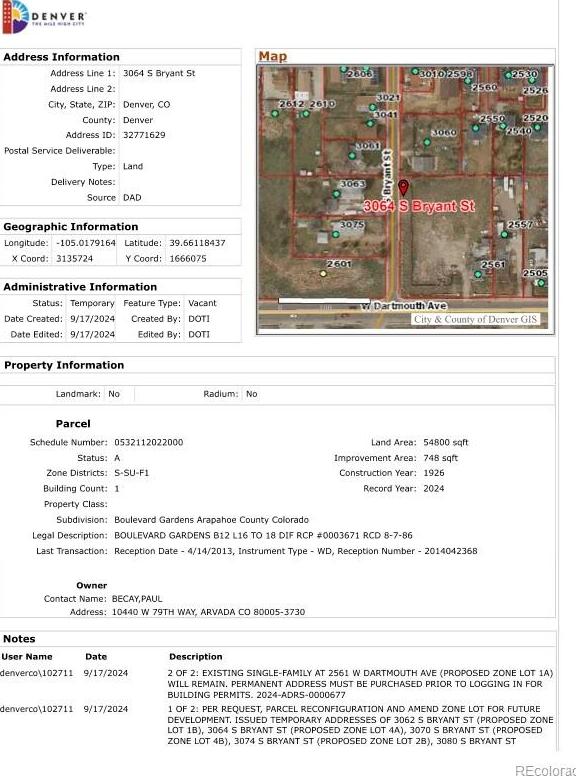Viewport: 576px width, 776px height.
Task: Click the Vacant feature type value
Action: 202,303
